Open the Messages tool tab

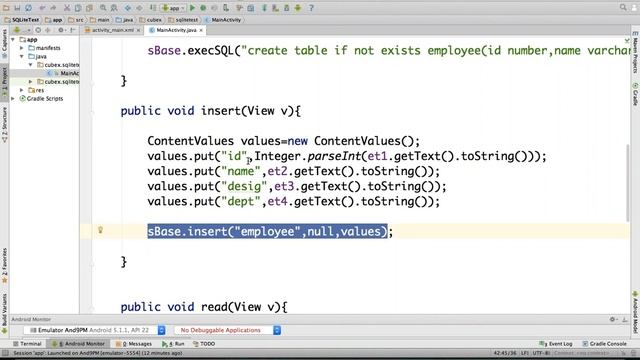(134, 344)
